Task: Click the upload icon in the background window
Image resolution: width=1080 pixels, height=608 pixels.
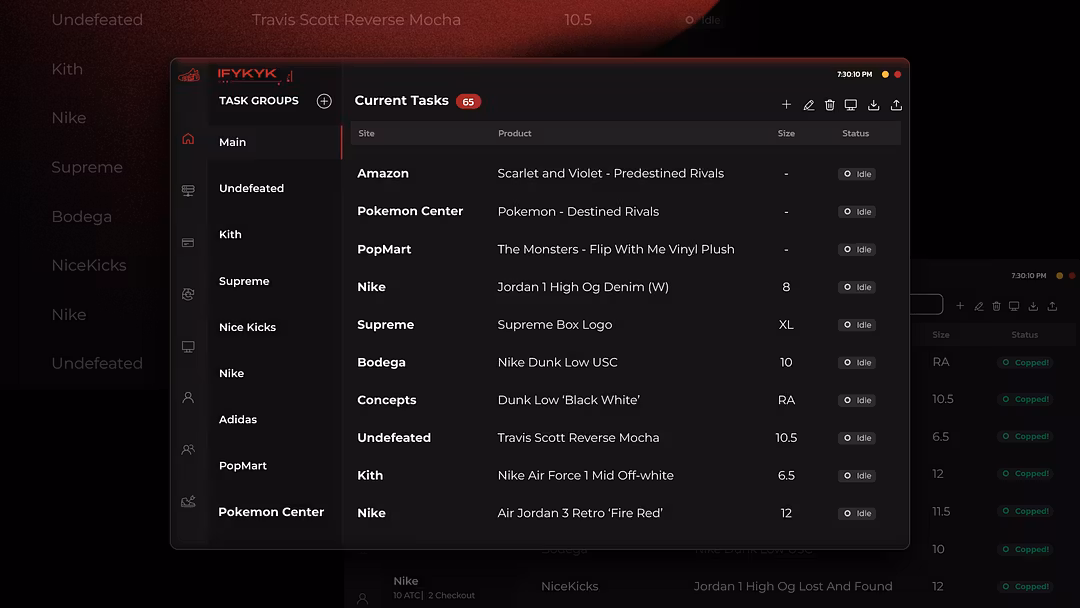Action: (x=1052, y=306)
